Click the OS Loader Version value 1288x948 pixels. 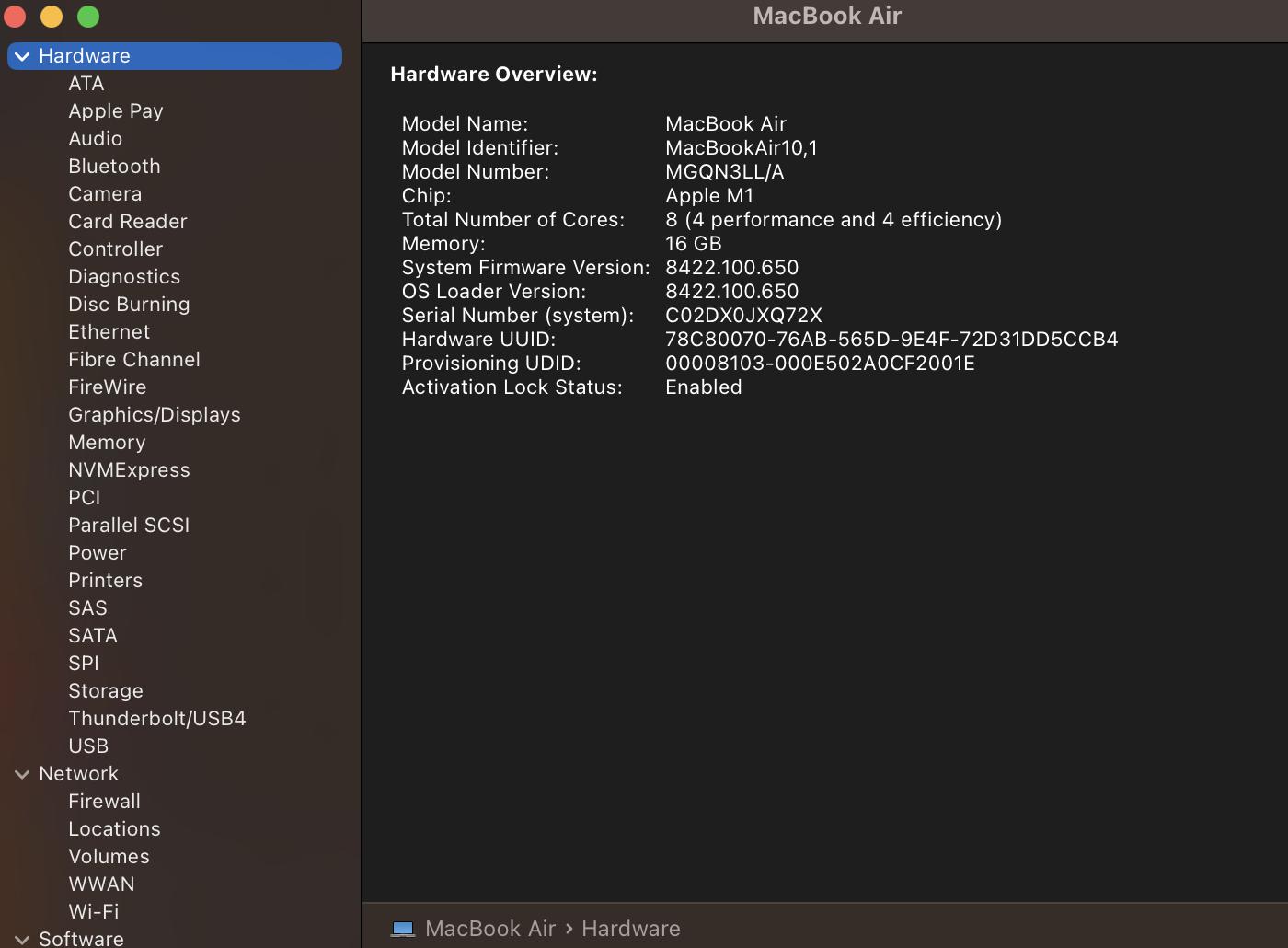732,292
